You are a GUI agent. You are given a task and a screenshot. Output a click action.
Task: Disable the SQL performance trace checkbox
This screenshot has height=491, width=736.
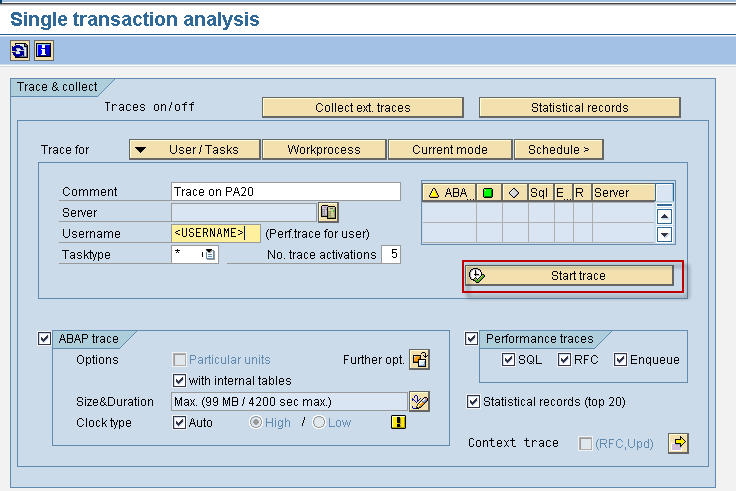tap(508, 360)
